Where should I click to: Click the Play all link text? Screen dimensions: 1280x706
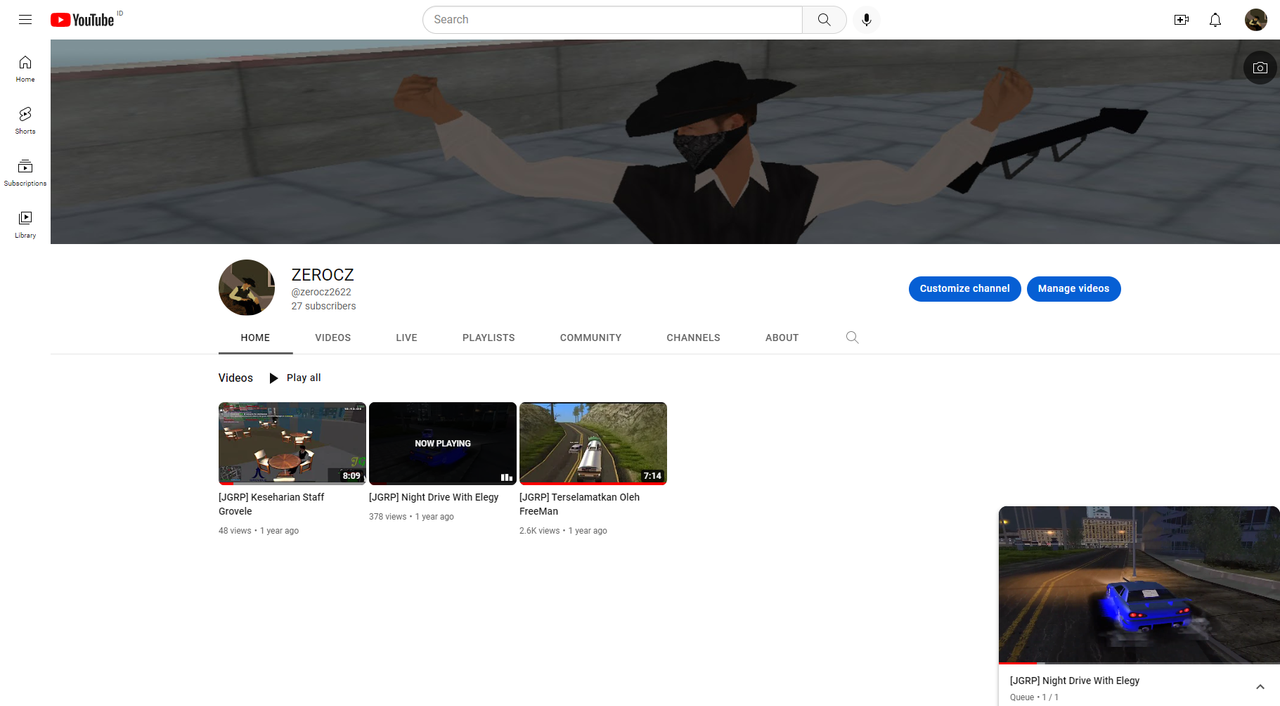[304, 378]
